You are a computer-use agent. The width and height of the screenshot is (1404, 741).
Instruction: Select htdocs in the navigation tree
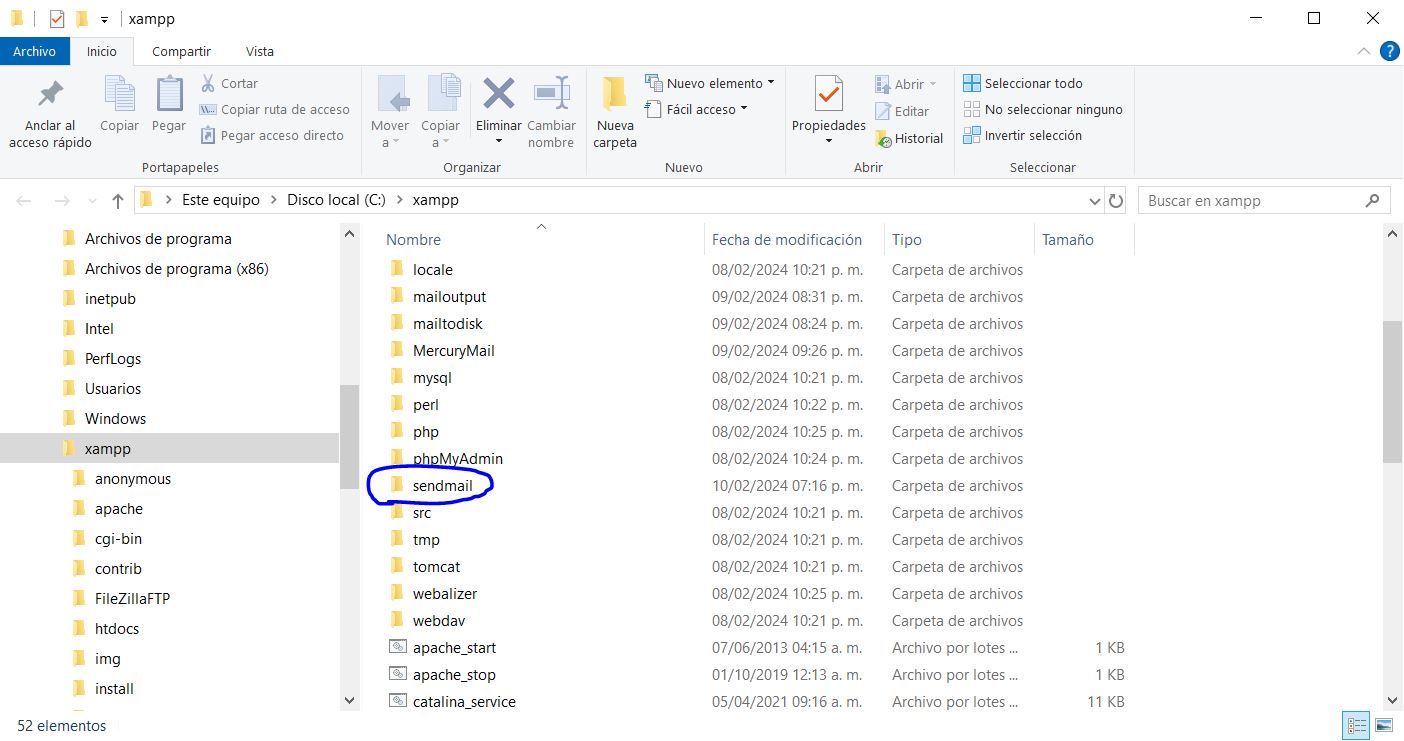pos(117,628)
